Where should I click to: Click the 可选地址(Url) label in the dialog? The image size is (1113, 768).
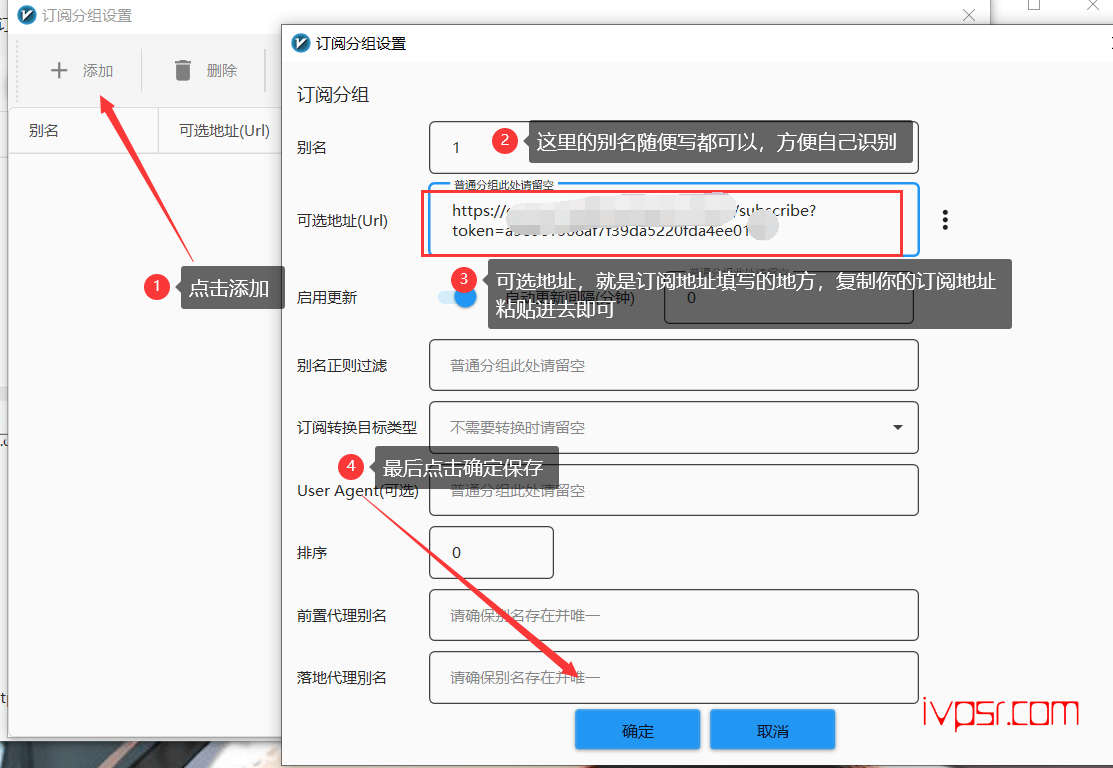(342, 220)
